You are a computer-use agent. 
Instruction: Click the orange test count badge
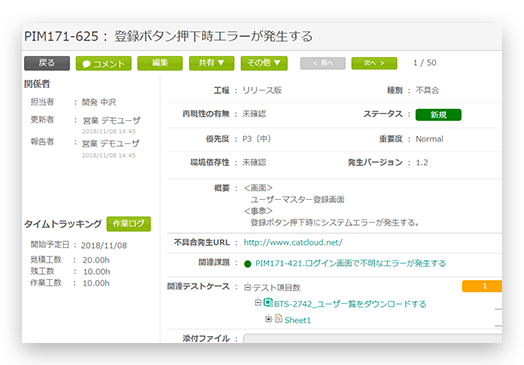(x=482, y=286)
